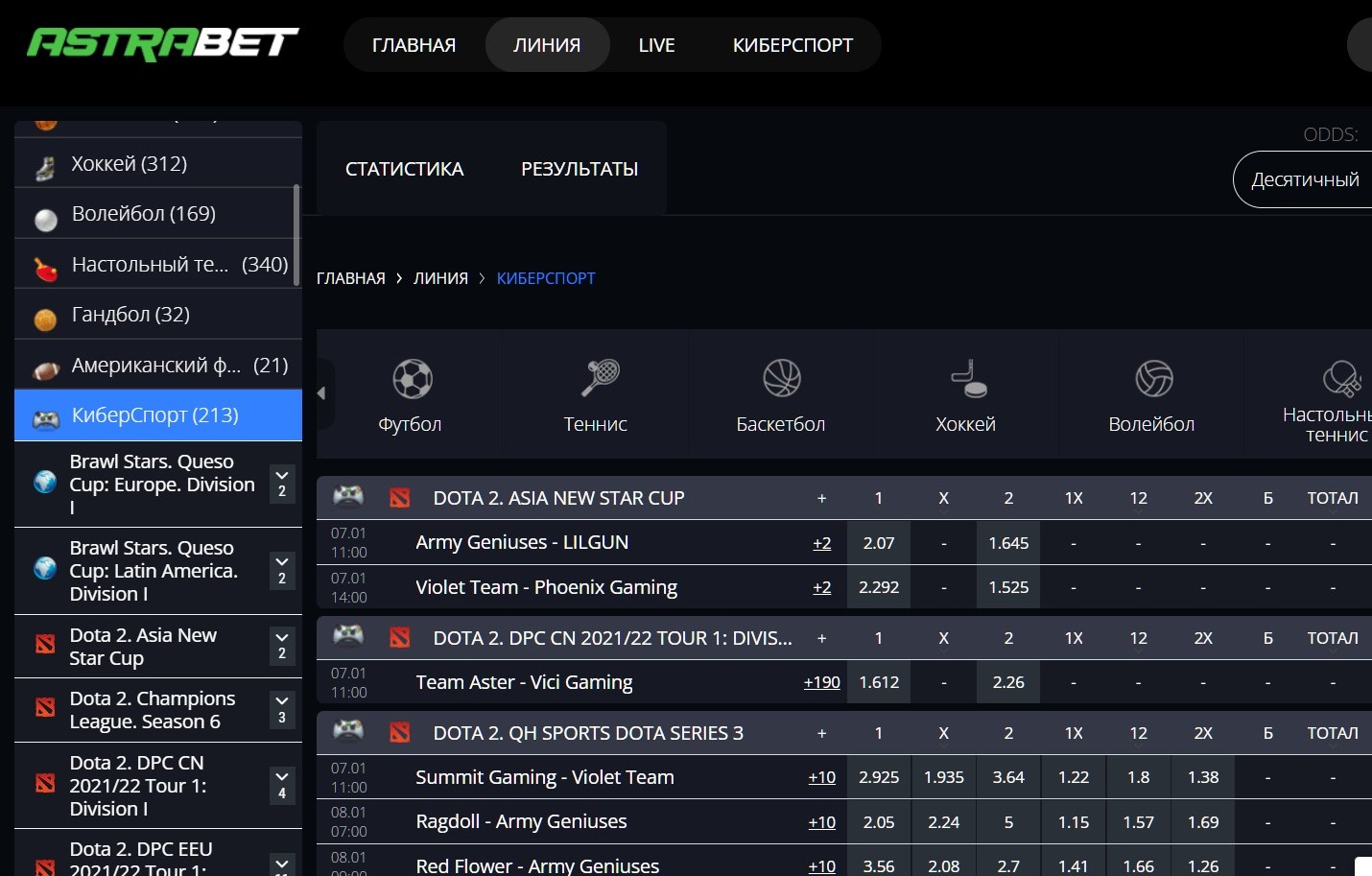The height and width of the screenshot is (876, 1372).
Task: Select 1X odds 1.15 for Ragdoll match
Action: (1074, 822)
